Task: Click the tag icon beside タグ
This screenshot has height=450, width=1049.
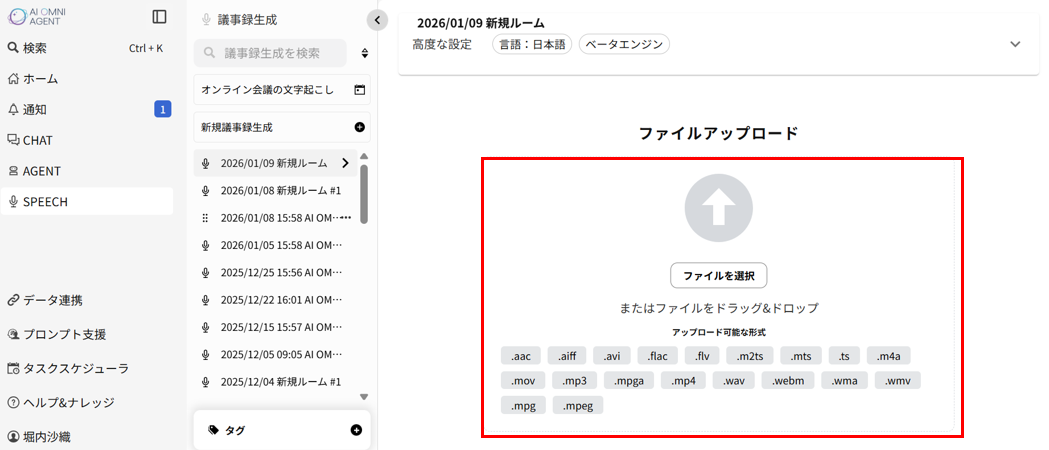Action: tap(213, 430)
